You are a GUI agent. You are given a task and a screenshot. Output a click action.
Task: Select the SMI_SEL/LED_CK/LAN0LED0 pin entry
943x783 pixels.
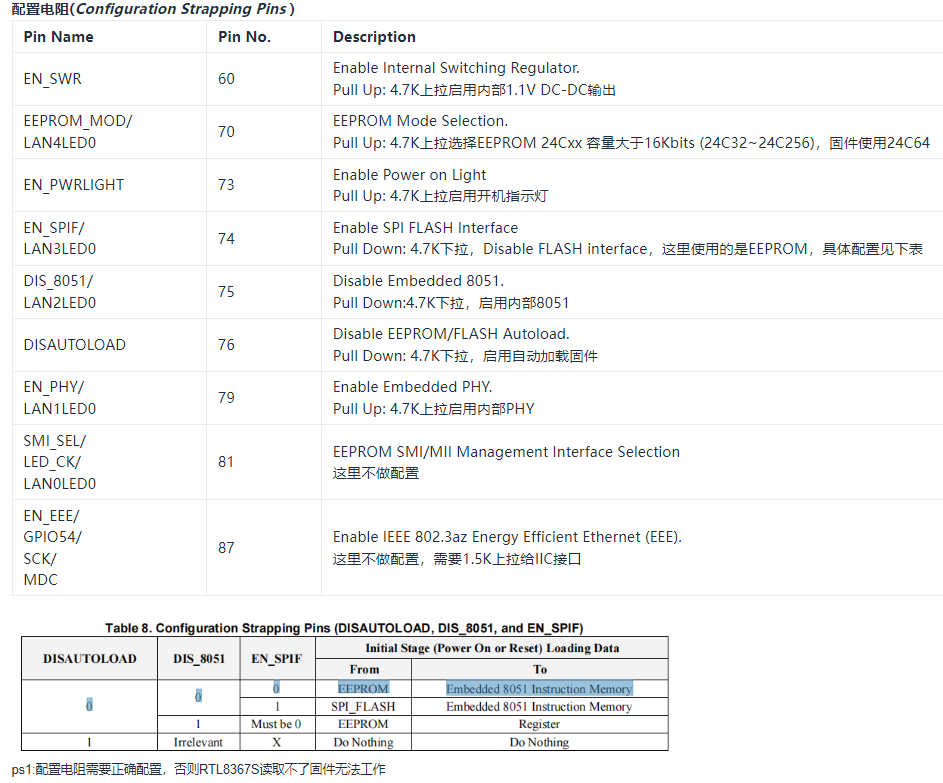click(56, 461)
